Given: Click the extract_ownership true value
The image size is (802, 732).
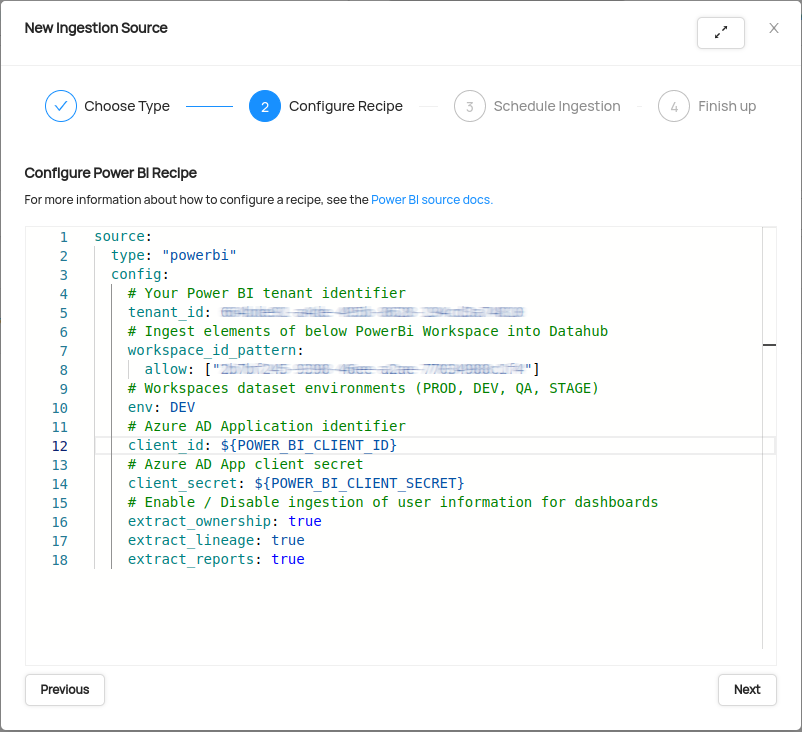Looking at the screenshot, I should [x=305, y=521].
